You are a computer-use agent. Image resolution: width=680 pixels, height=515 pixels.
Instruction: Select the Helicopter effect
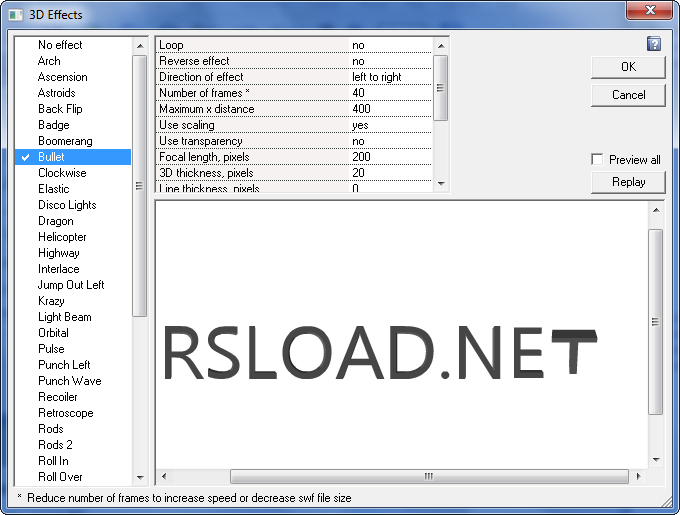pos(73,237)
